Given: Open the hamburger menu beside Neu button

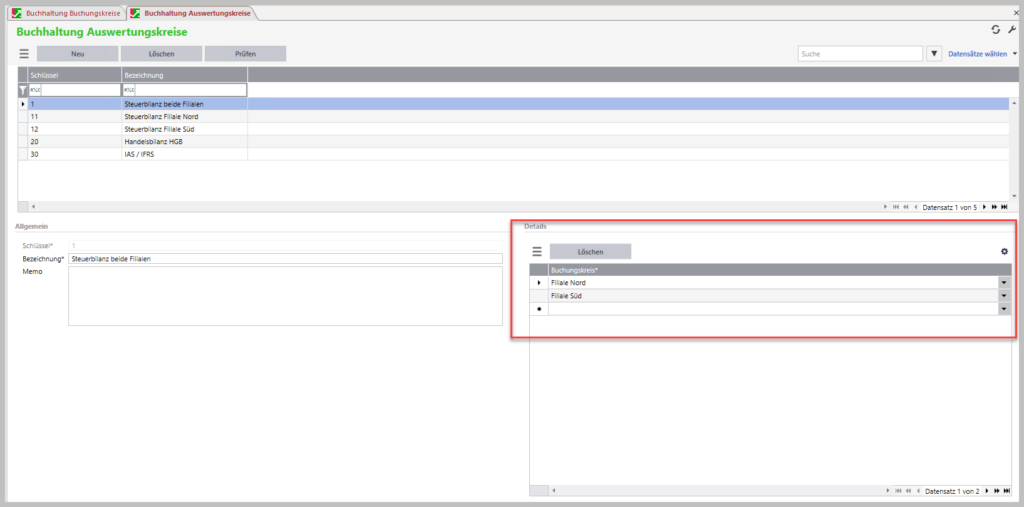Looking at the screenshot, I should click(24, 54).
